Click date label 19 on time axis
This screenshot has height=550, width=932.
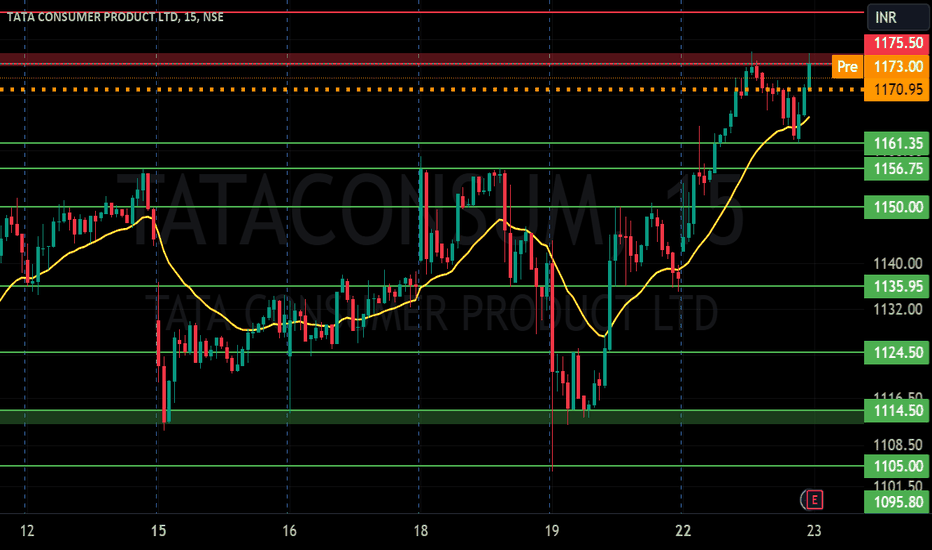(552, 531)
